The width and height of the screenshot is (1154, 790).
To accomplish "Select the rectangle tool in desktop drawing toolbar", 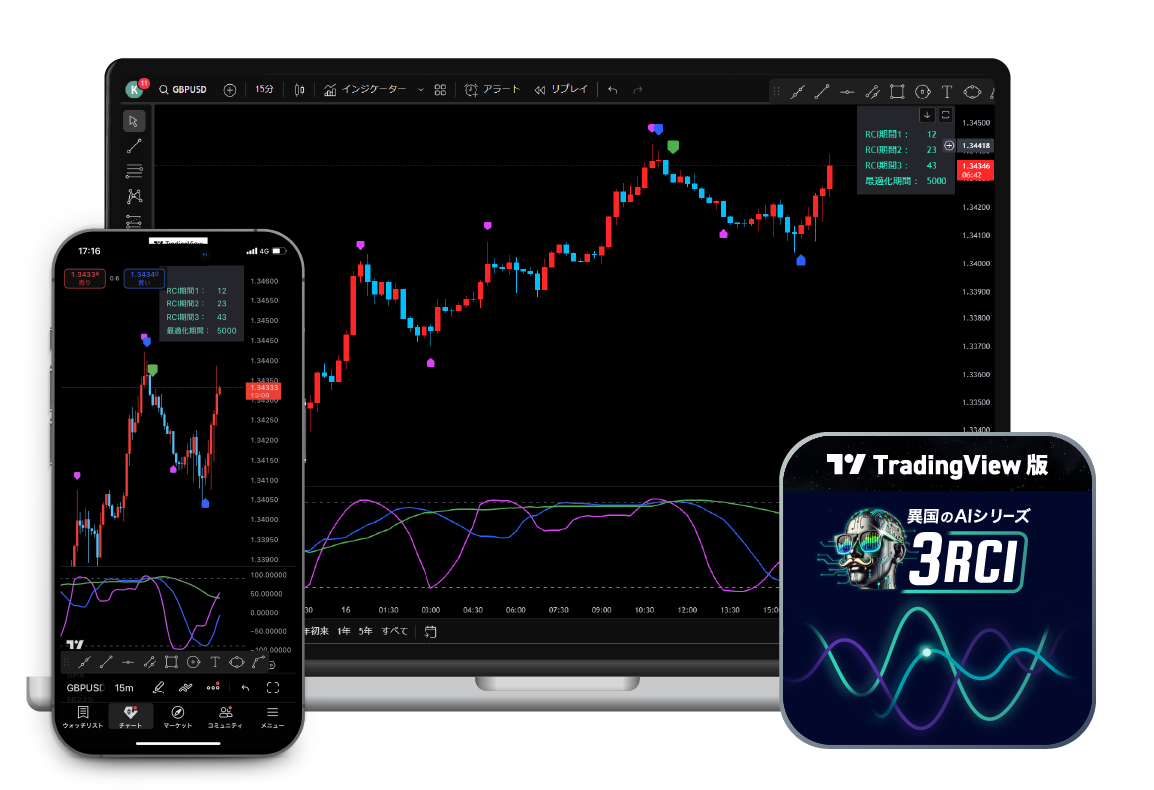I will click(x=897, y=91).
